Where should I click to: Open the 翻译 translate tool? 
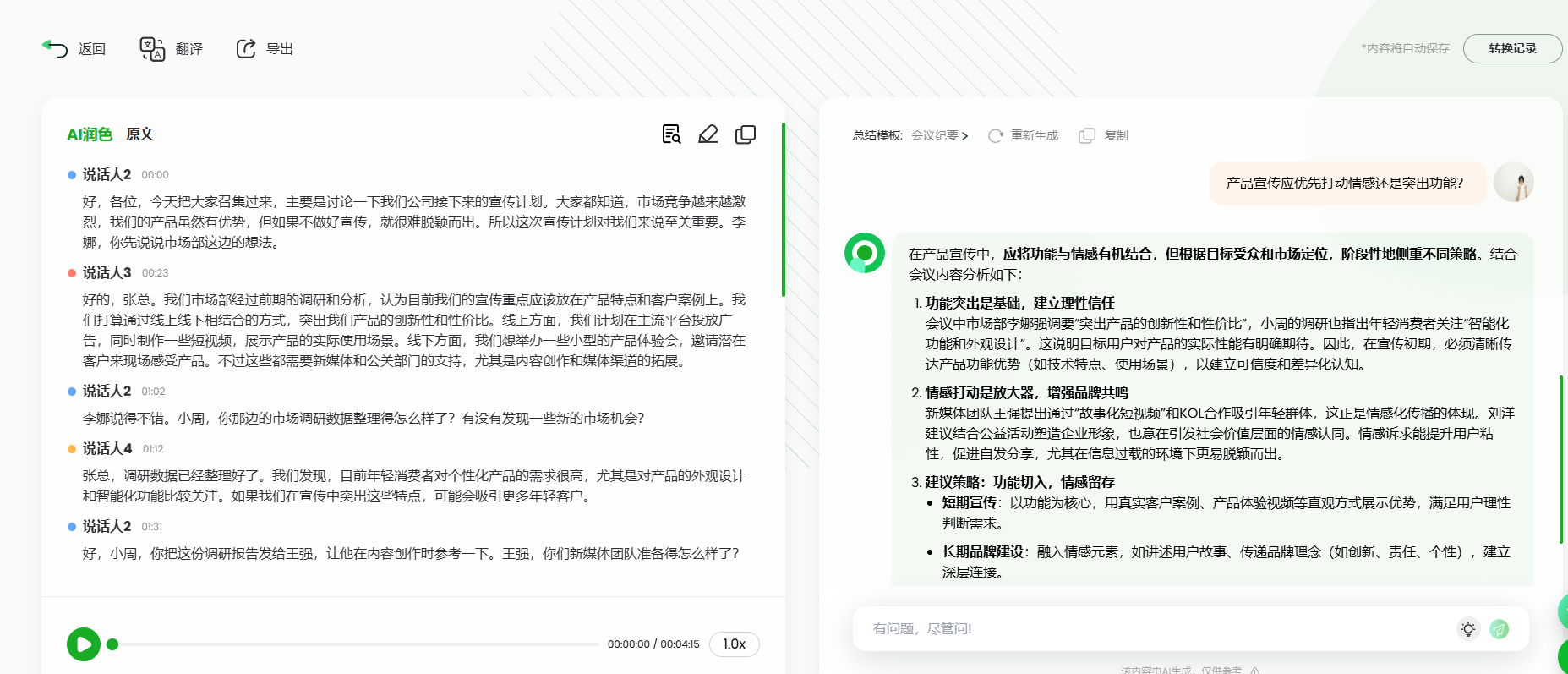pyautogui.click(x=171, y=49)
